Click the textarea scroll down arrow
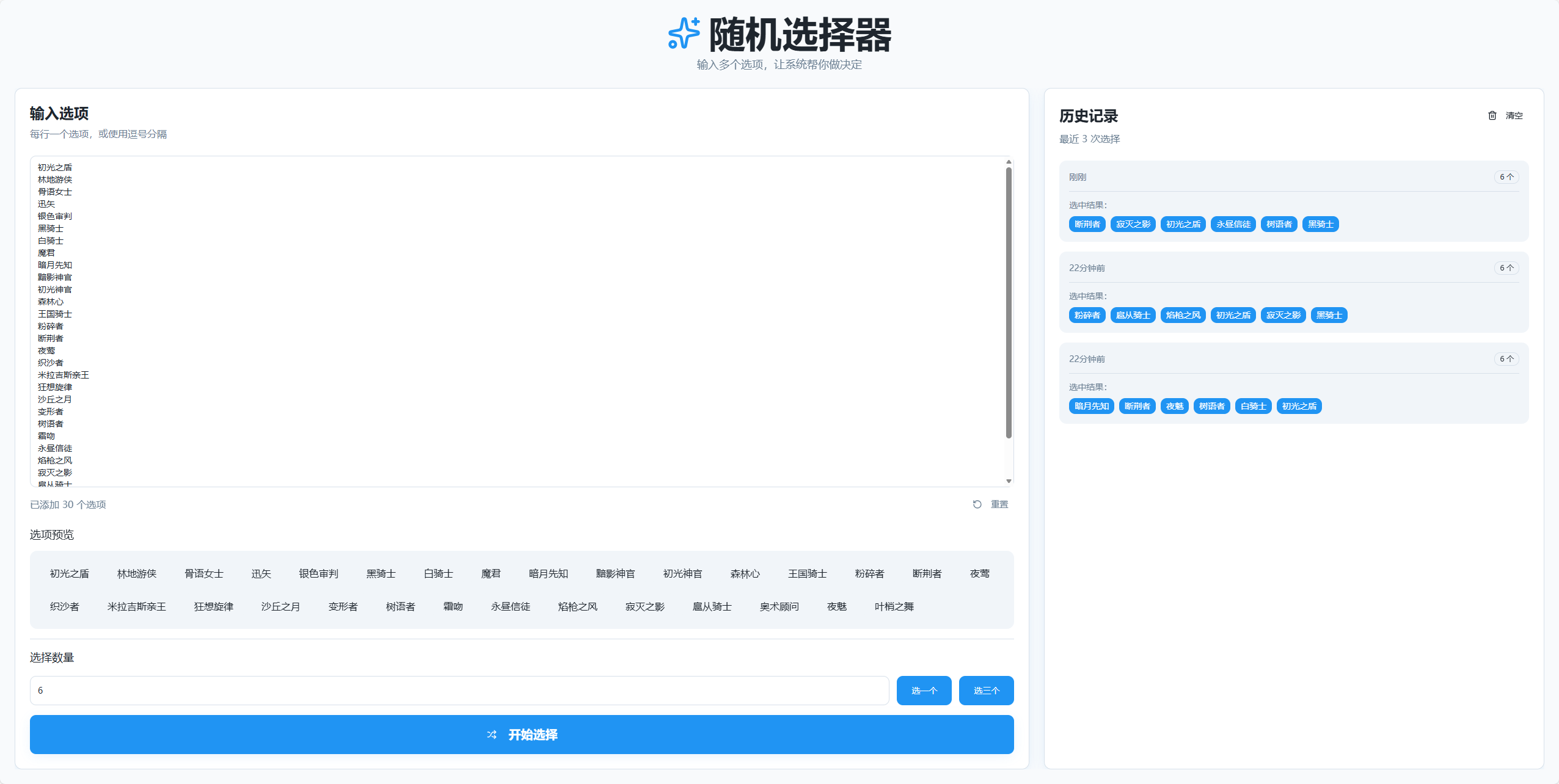 [x=1009, y=481]
